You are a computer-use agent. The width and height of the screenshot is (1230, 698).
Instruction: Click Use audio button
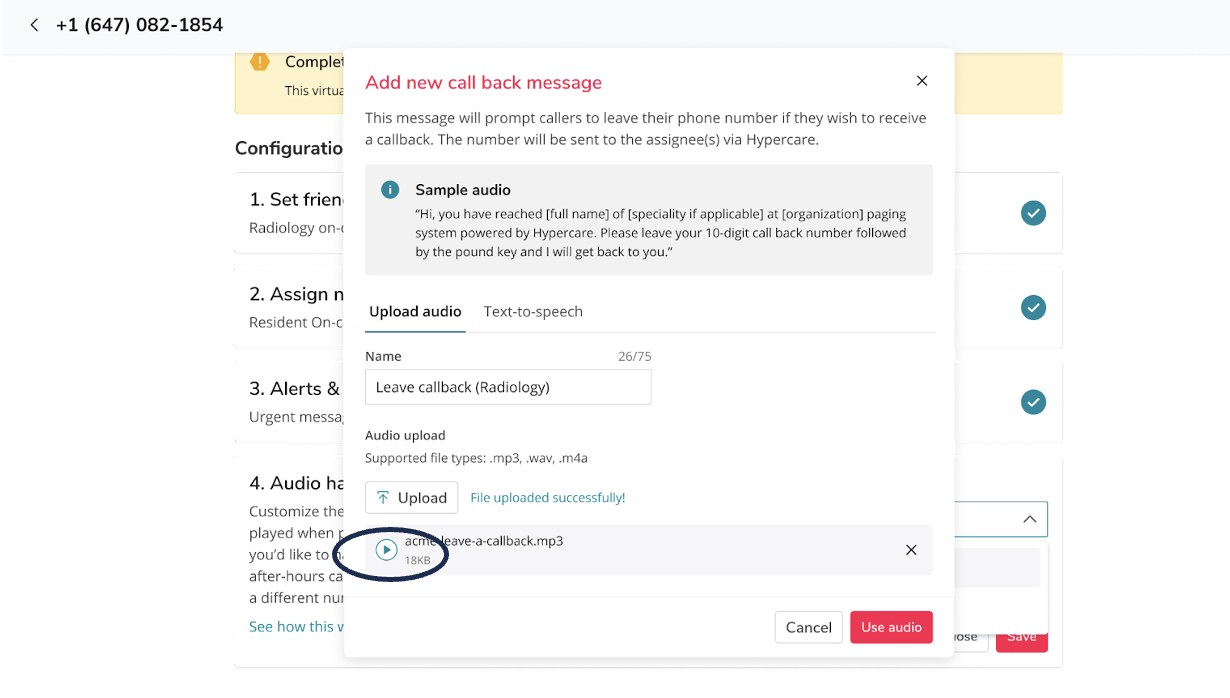(x=891, y=627)
